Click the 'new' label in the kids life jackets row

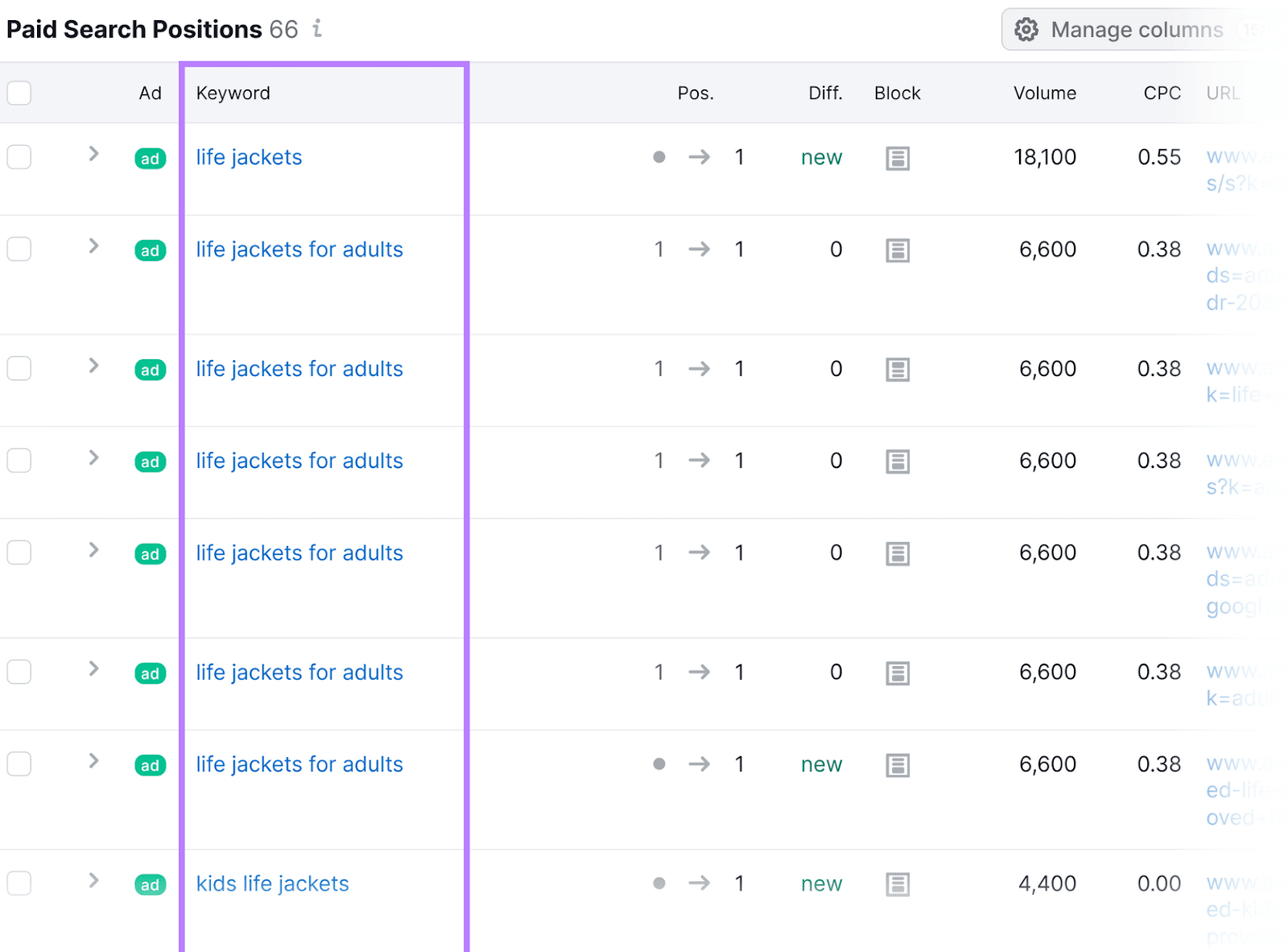pyautogui.click(x=821, y=884)
